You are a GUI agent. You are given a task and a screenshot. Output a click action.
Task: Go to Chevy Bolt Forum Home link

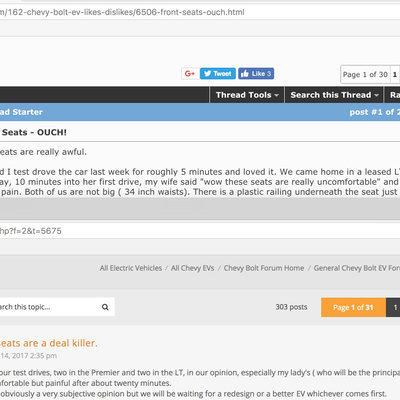[x=264, y=268]
